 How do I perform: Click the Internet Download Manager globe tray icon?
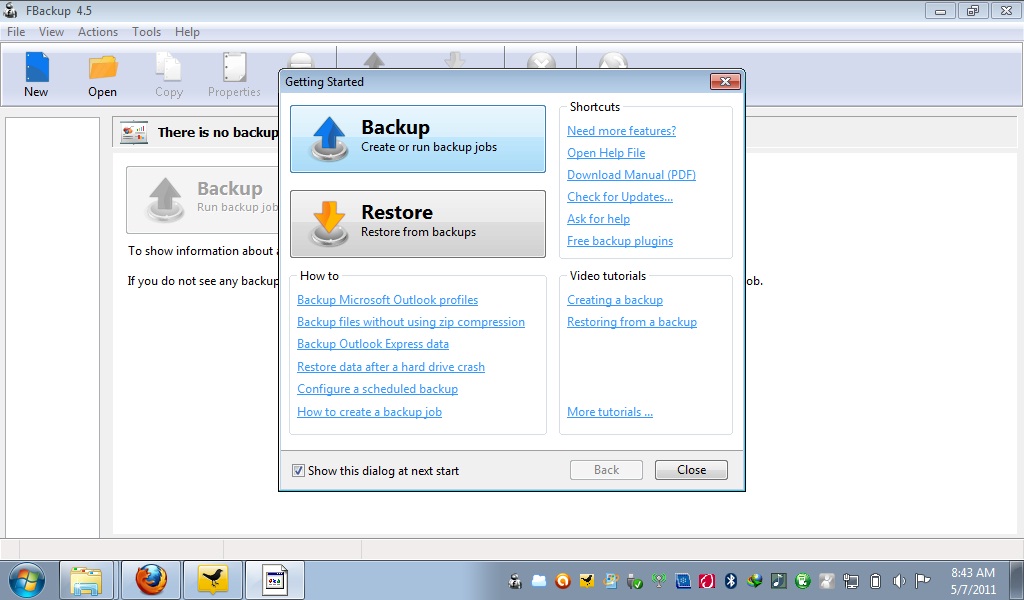pos(754,580)
